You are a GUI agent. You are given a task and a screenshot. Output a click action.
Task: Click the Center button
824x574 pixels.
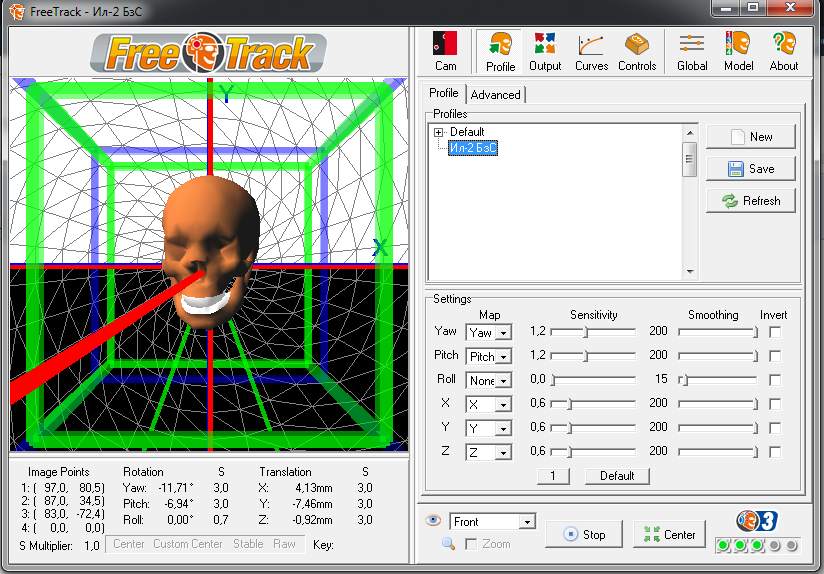[x=669, y=535]
